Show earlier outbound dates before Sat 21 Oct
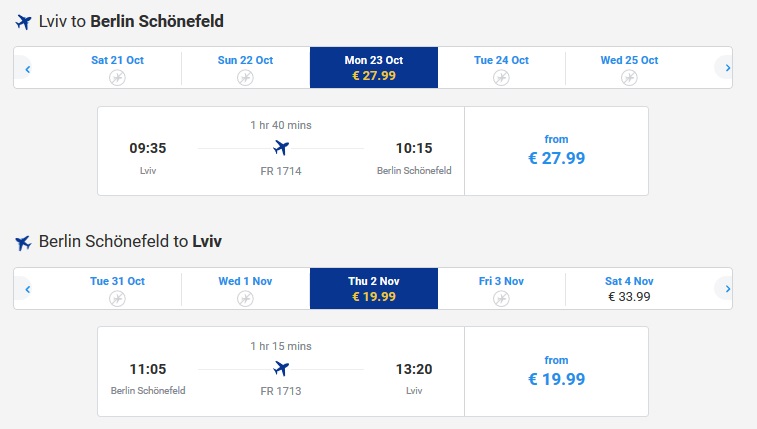This screenshot has height=429, width=757. [x=28, y=69]
